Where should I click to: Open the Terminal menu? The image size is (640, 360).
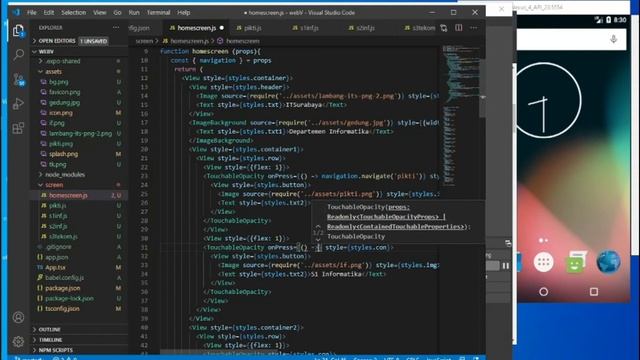[158, 13]
